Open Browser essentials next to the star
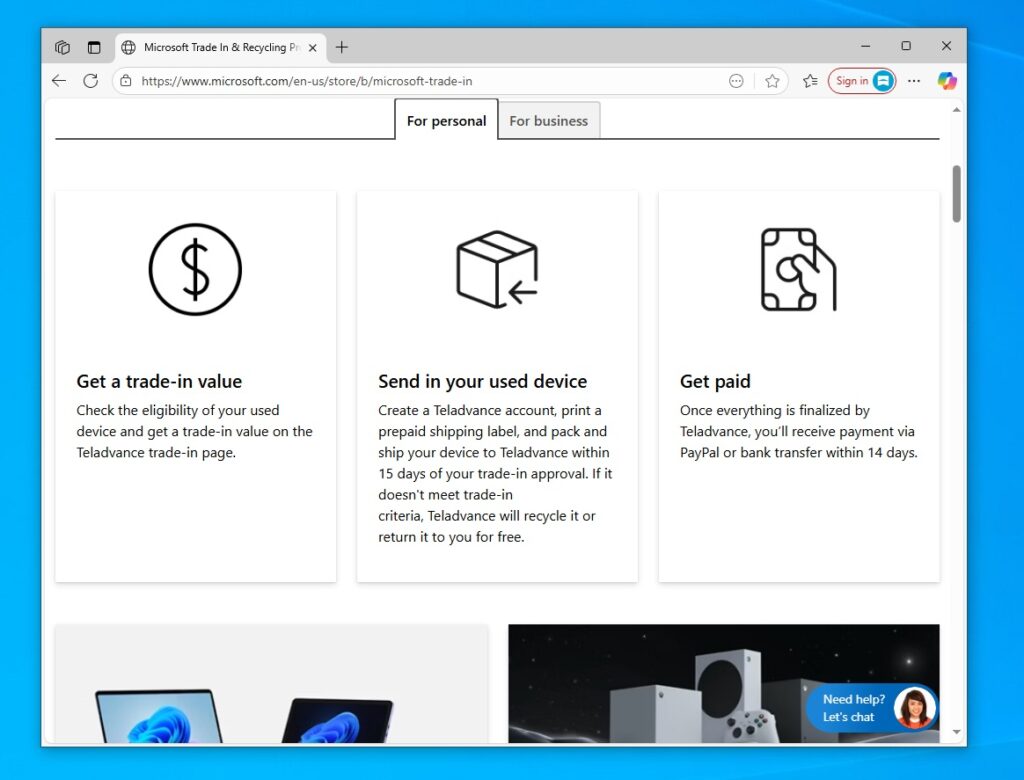 (809, 81)
